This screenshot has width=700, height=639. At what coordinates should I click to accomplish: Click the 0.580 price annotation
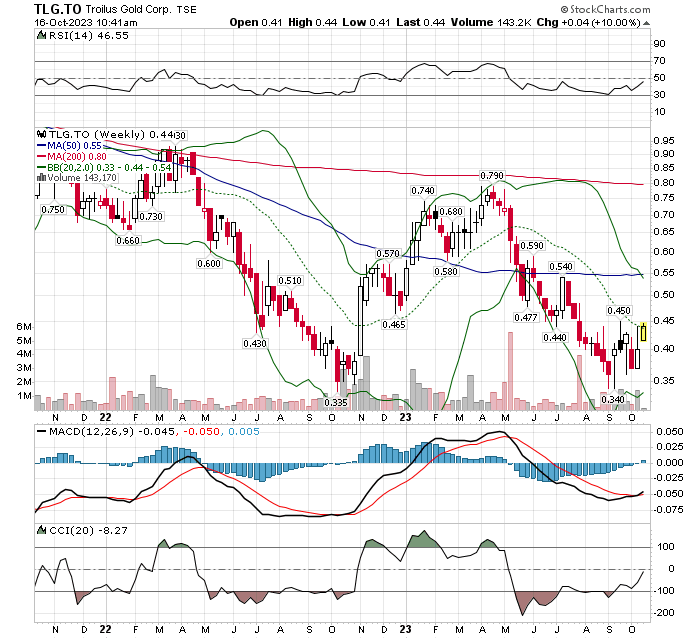pos(446,271)
